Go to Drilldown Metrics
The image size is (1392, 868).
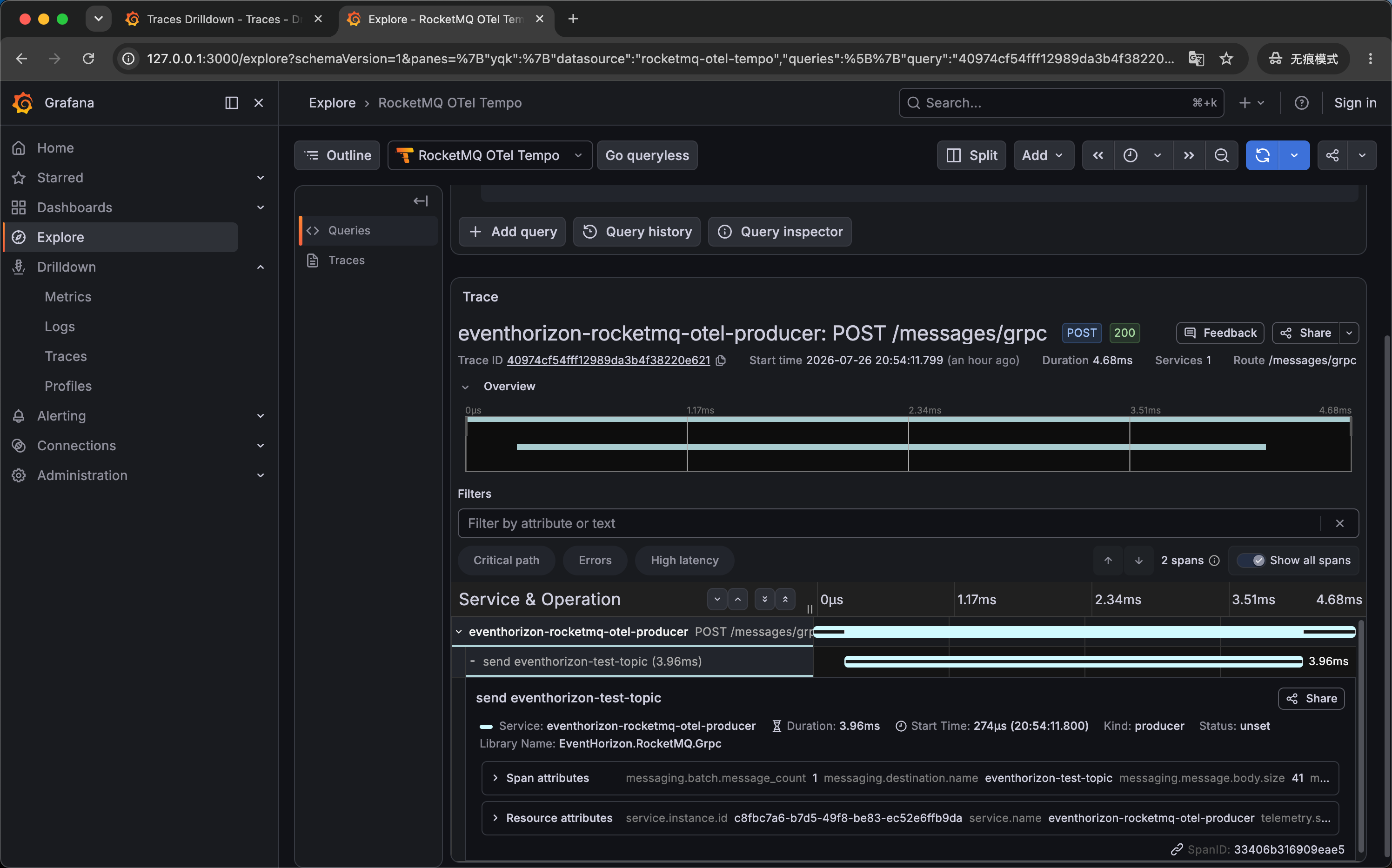[x=68, y=297]
